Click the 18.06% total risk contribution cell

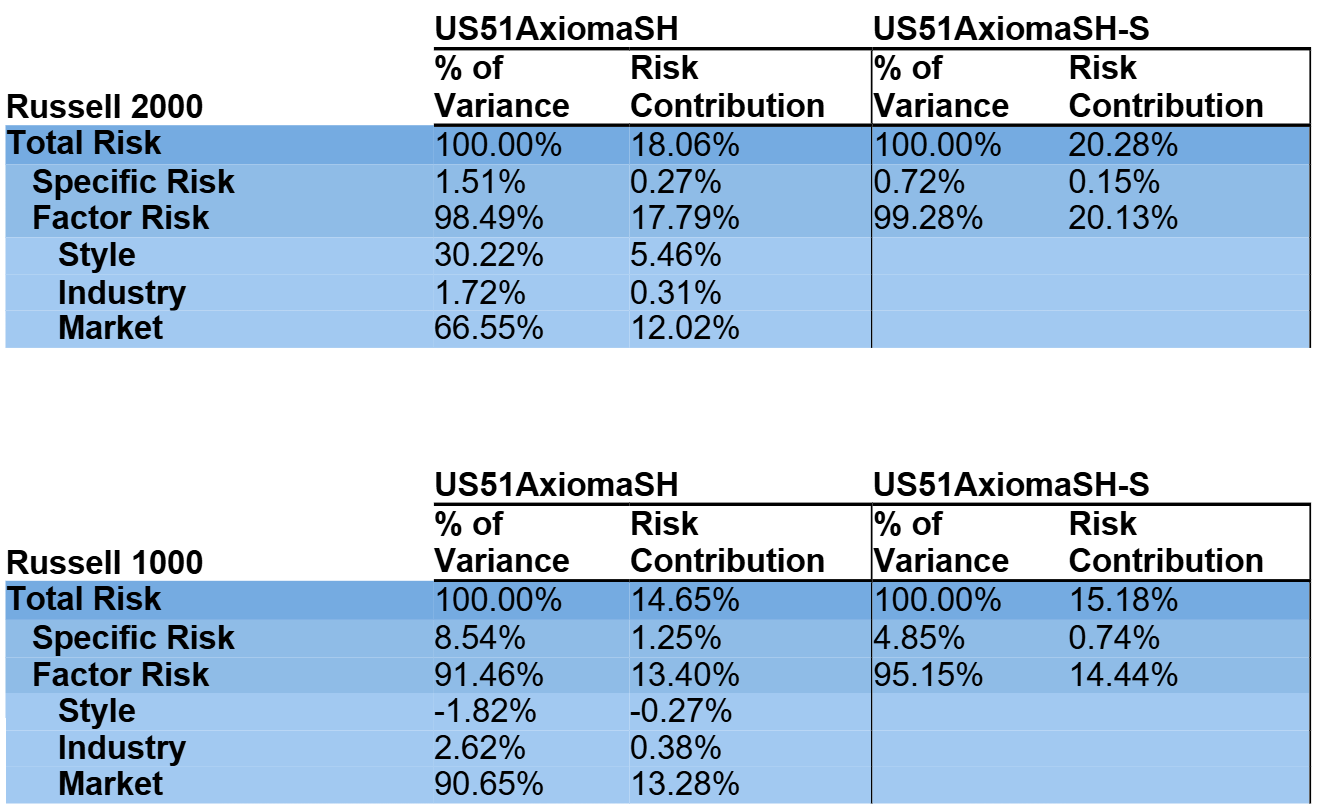pyautogui.click(x=684, y=145)
